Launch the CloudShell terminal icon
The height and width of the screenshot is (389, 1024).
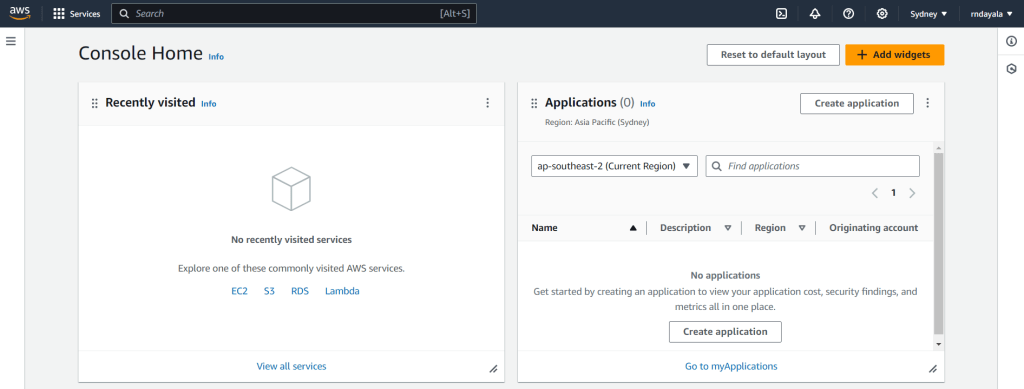coord(781,14)
